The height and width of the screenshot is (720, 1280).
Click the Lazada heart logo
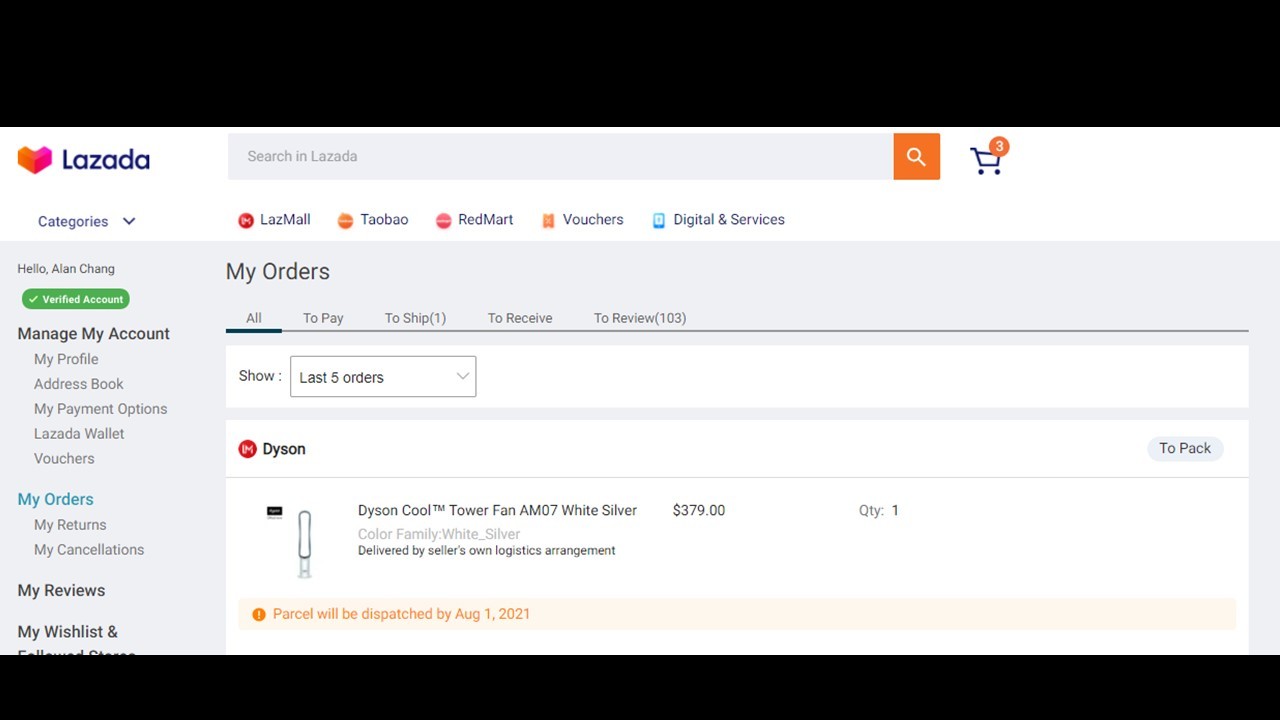[35, 160]
